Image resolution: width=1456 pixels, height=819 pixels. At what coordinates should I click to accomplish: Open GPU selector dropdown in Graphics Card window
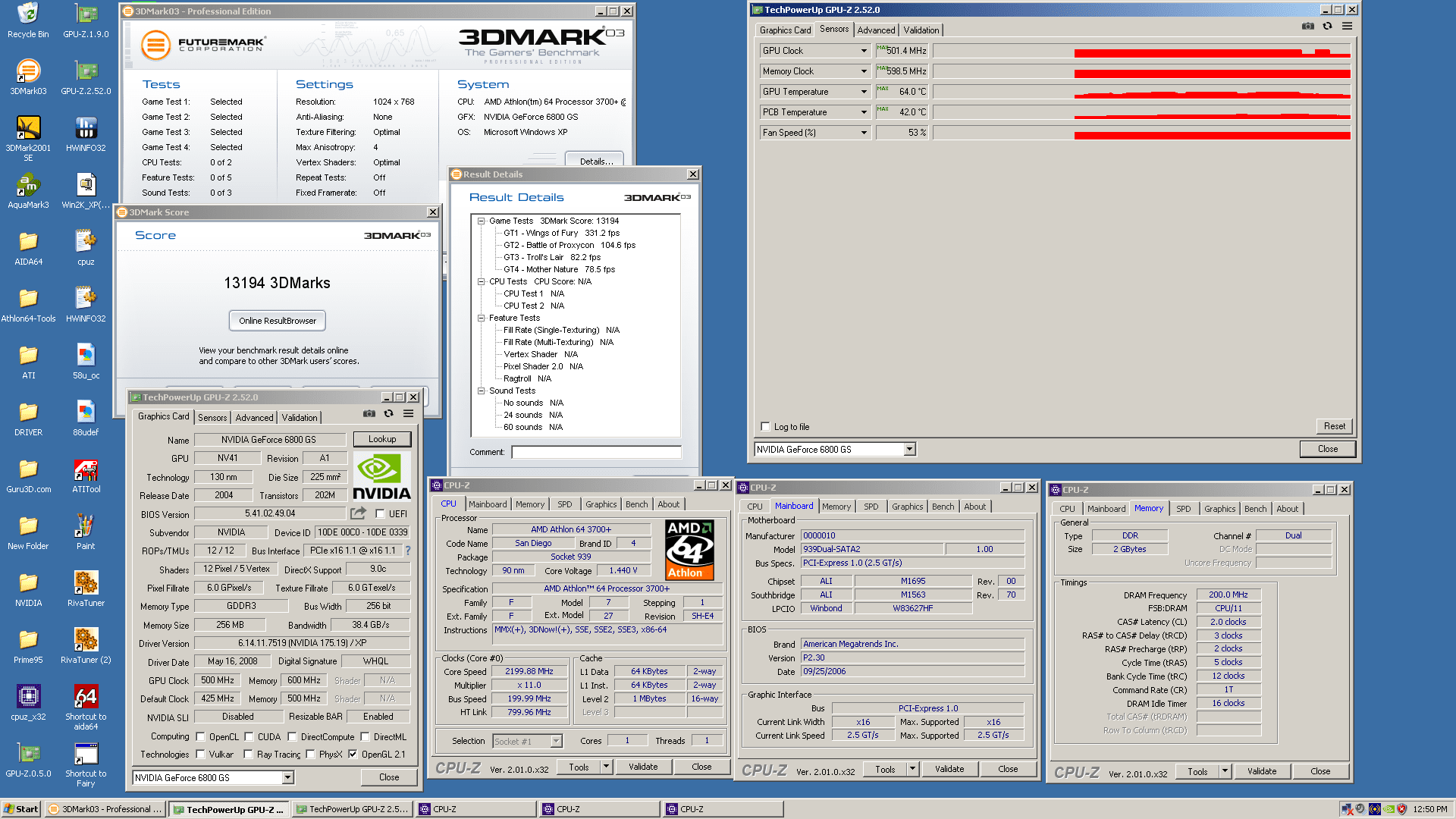[x=287, y=778]
